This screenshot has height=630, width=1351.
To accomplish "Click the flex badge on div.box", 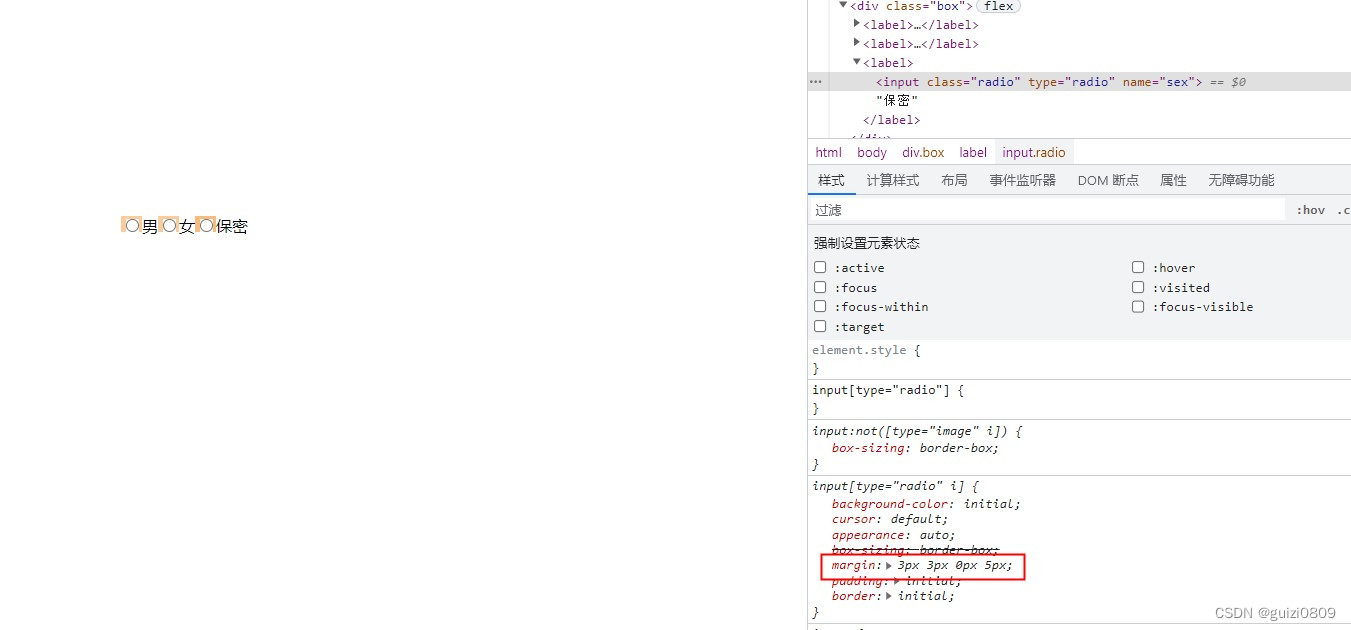I will [999, 6].
